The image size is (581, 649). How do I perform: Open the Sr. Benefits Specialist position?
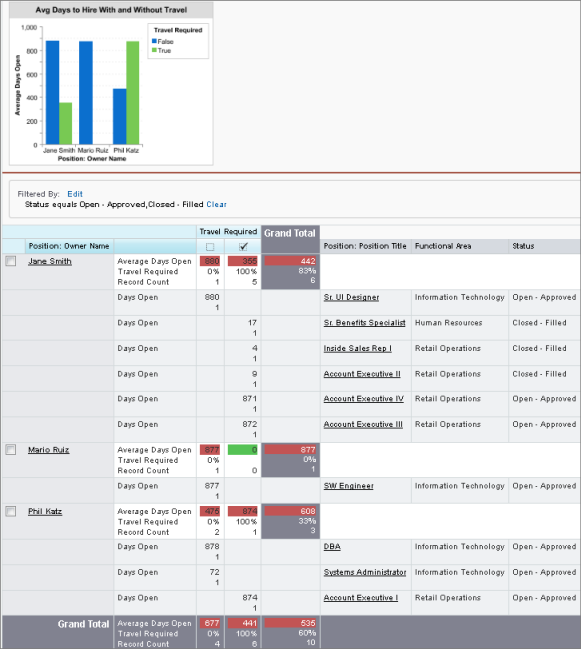364,323
